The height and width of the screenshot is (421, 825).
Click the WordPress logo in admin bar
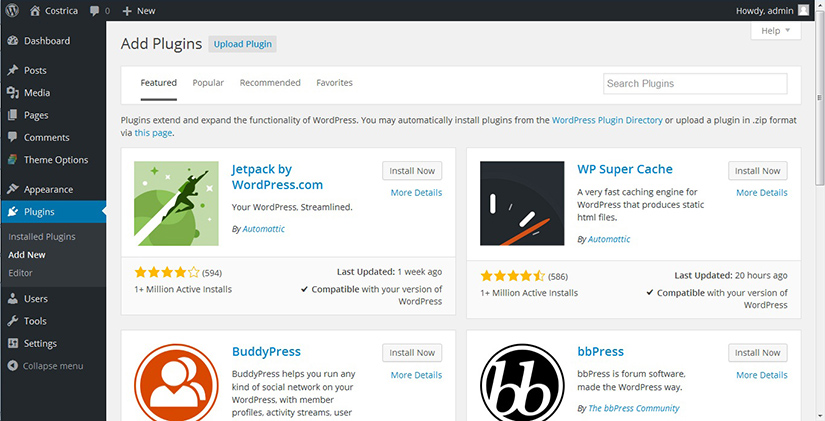pos(12,10)
